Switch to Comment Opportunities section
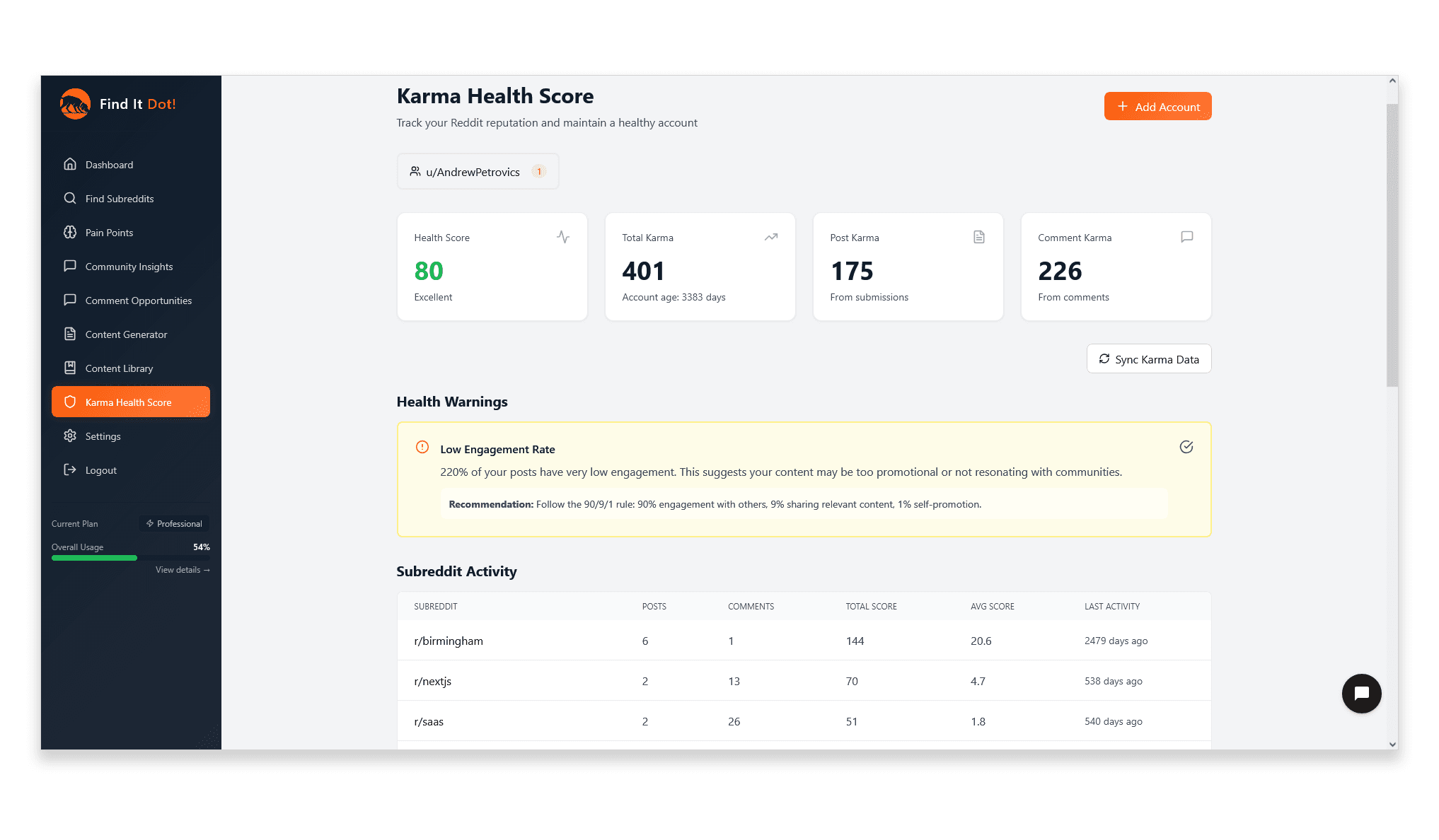The height and width of the screenshot is (840, 1439). pyautogui.click(x=71, y=300)
